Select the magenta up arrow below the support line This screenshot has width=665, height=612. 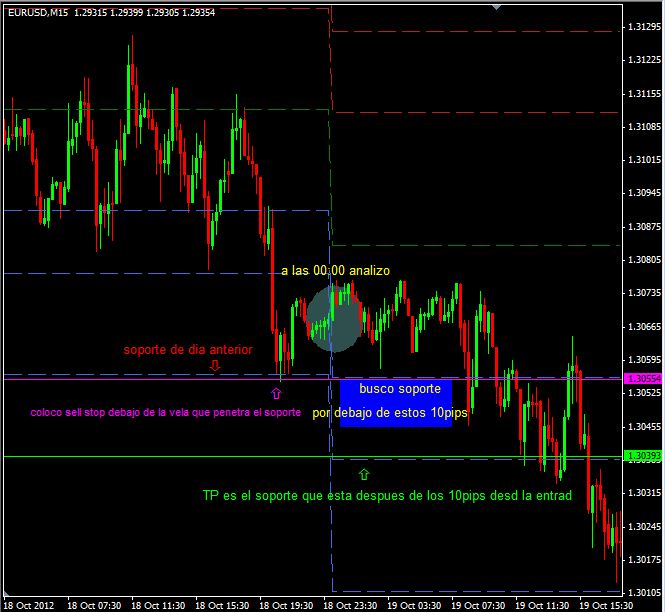pyautogui.click(x=276, y=393)
